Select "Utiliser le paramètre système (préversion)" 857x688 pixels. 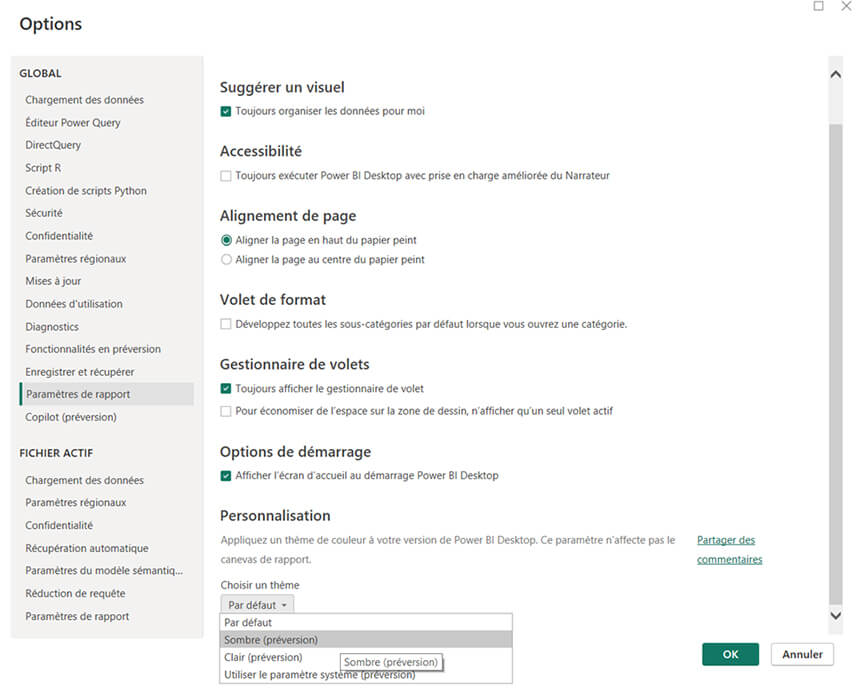[x=320, y=674]
